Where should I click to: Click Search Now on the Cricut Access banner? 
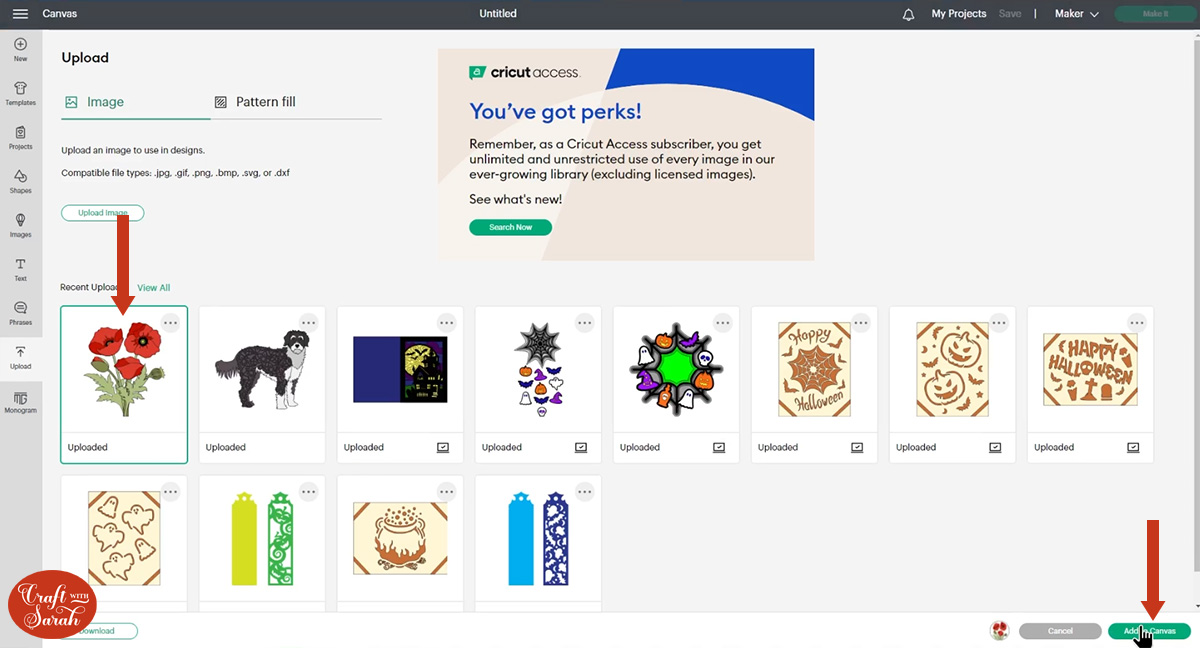[510, 227]
